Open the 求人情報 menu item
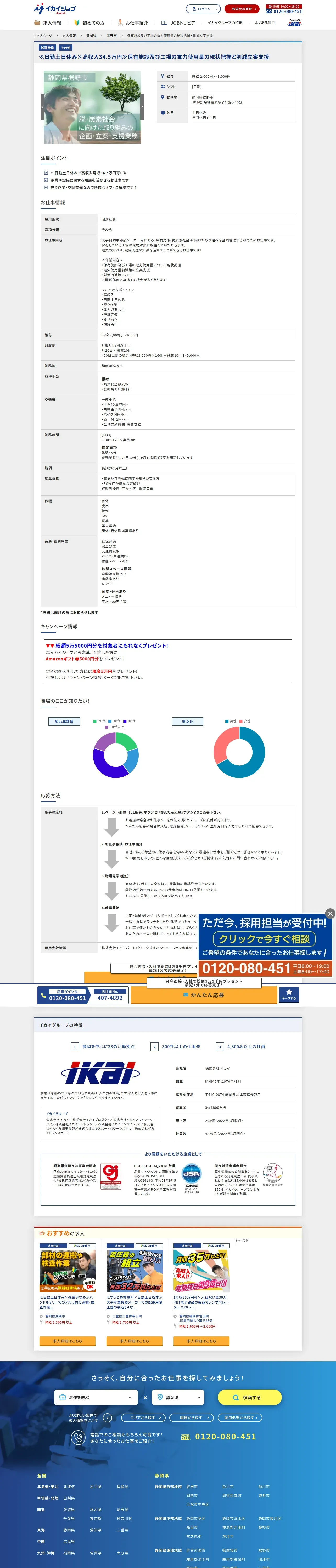336x1568 pixels. [48, 23]
